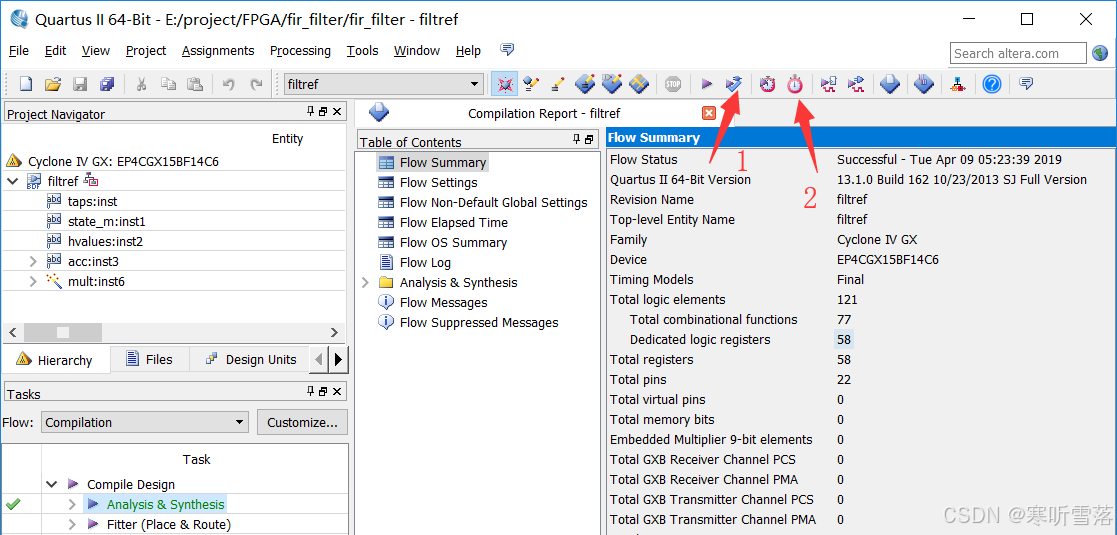Select taps:inst in hierarchy
The height and width of the screenshot is (535, 1117).
[92, 202]
